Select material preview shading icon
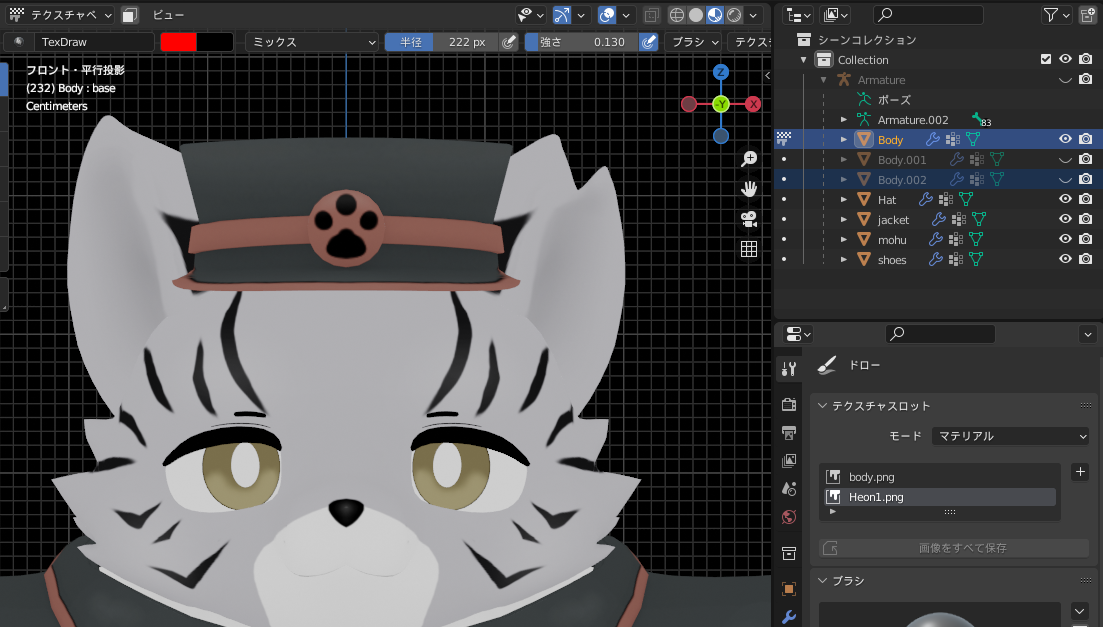 point(715,15)
